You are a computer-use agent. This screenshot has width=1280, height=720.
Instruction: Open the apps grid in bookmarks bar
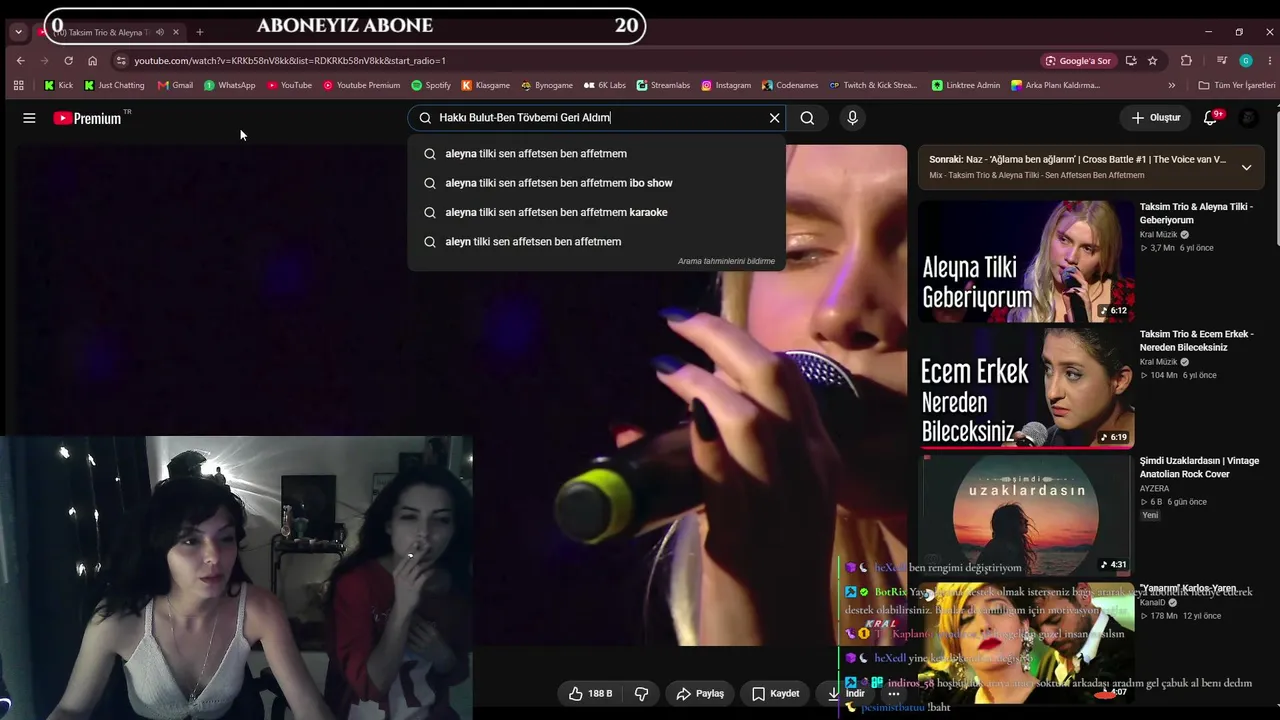point(18,85)
